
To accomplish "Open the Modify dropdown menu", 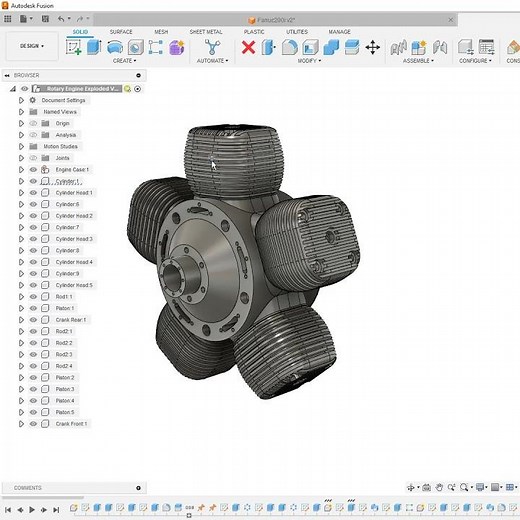I will [309, 61].
